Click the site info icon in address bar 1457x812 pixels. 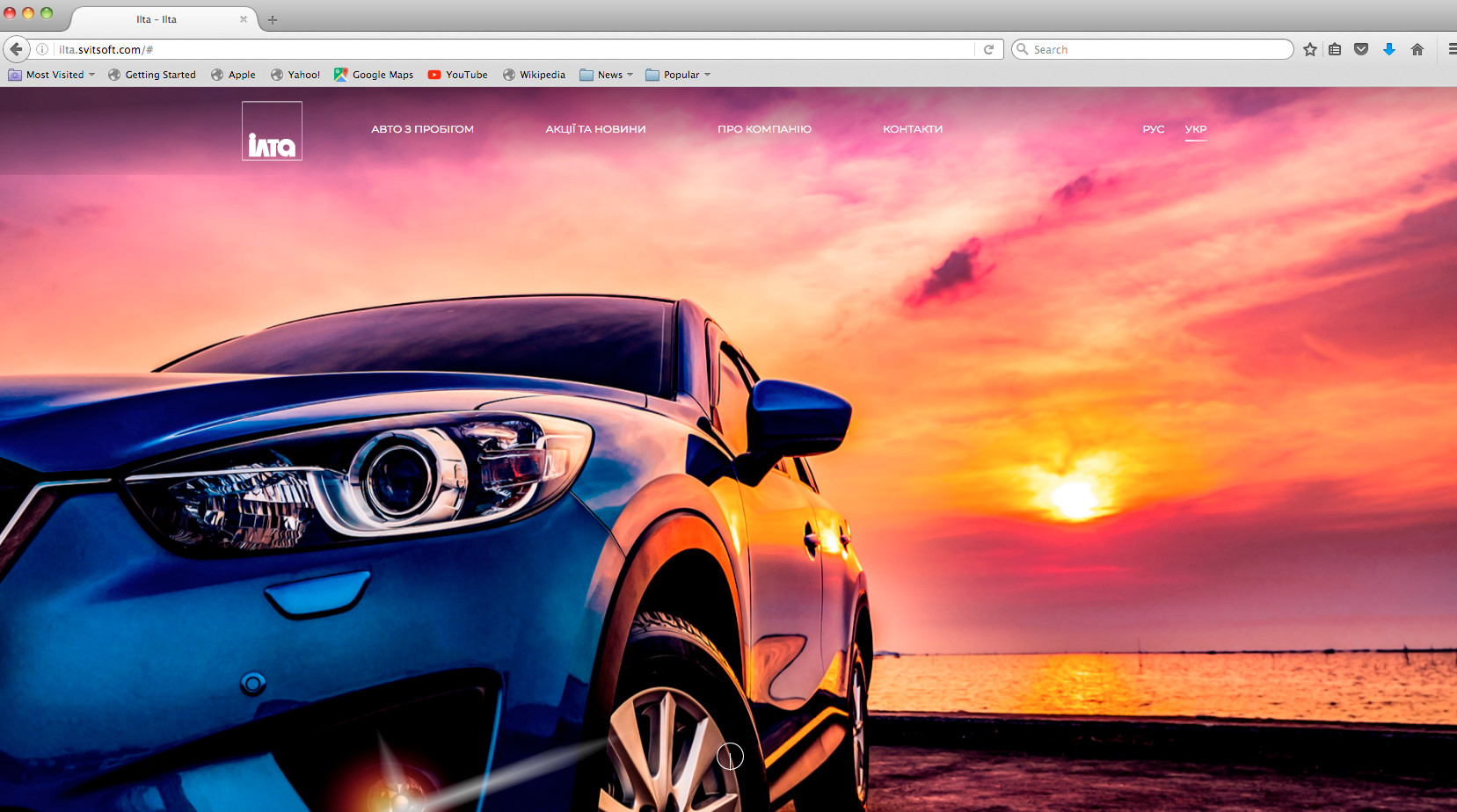[41, 49]
